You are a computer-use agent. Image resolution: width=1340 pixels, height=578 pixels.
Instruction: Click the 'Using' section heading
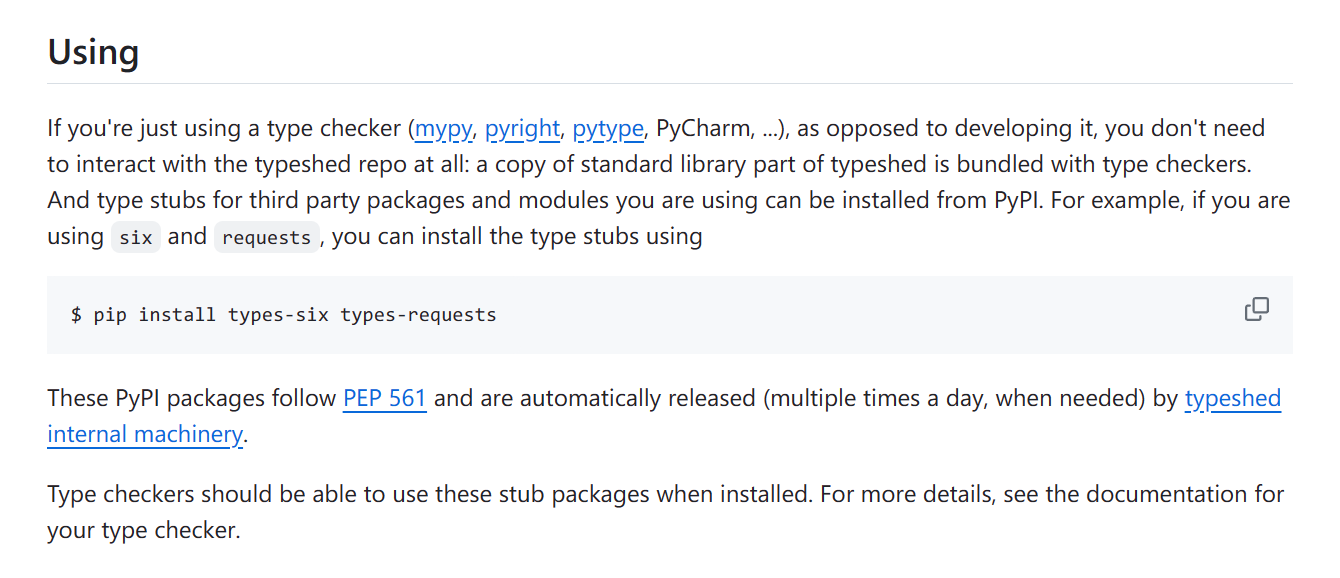click(93, 52)
